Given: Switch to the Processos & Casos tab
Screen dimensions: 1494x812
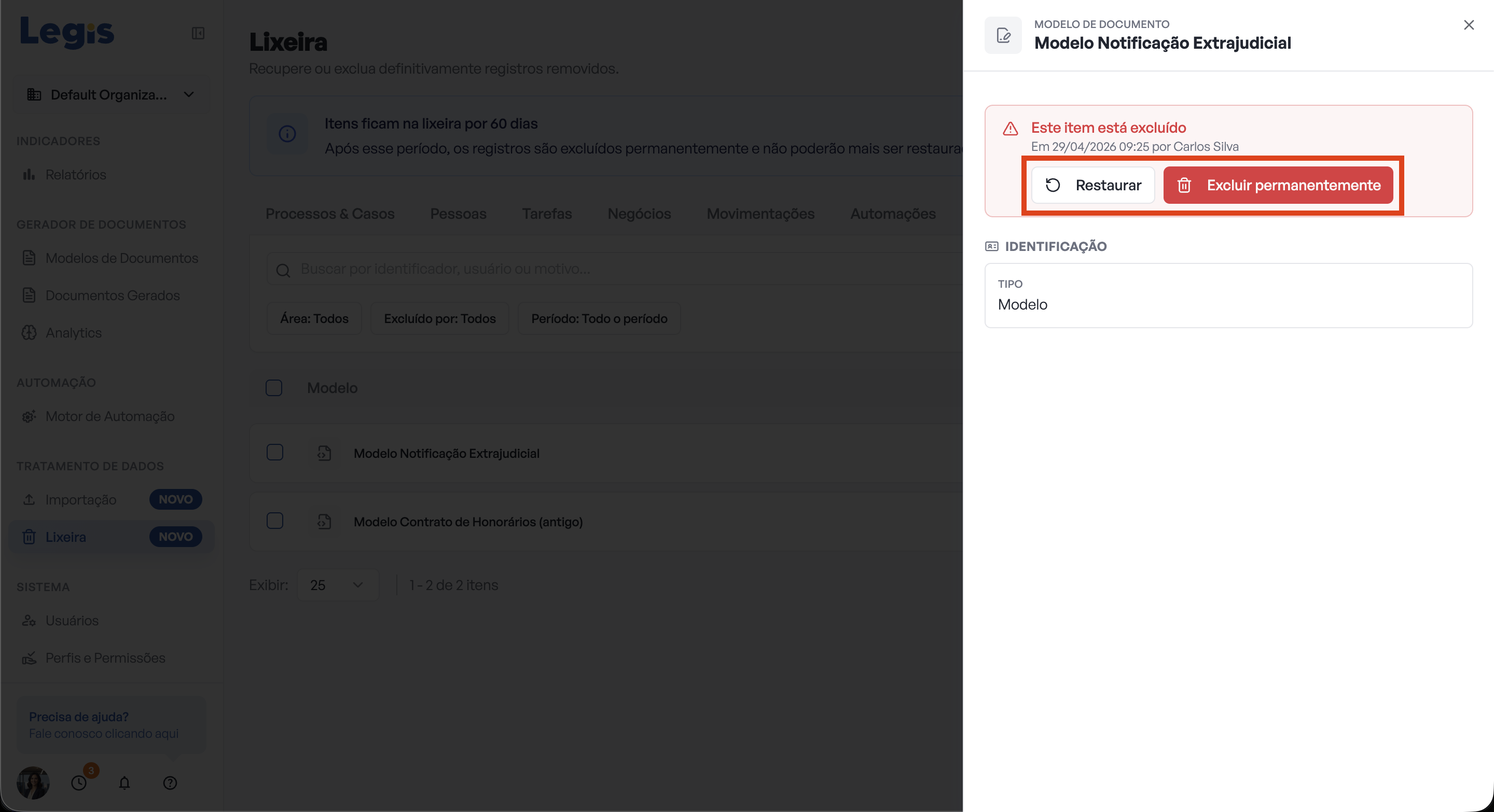Looking at the screenshot, I should 330,214.
